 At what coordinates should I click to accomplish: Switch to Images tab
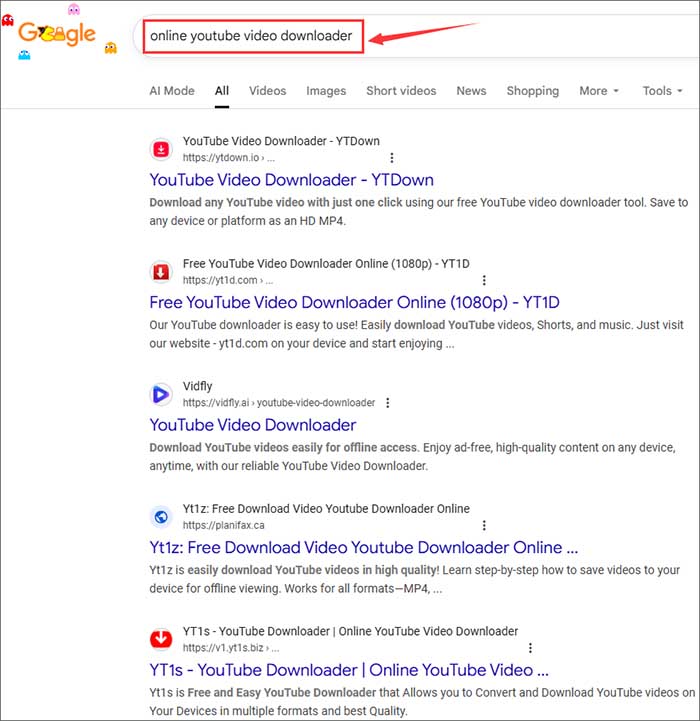point(326,91)
